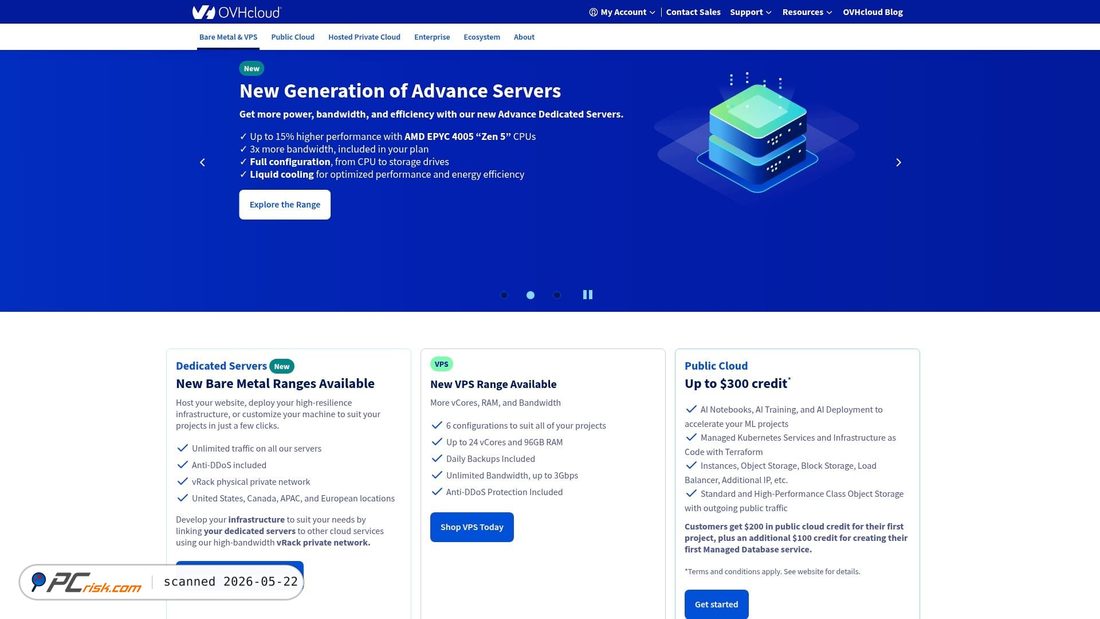1100x619 pixels.
Task: Click 'New Generation of Advance Servers' heading
Action: (400, 91)
